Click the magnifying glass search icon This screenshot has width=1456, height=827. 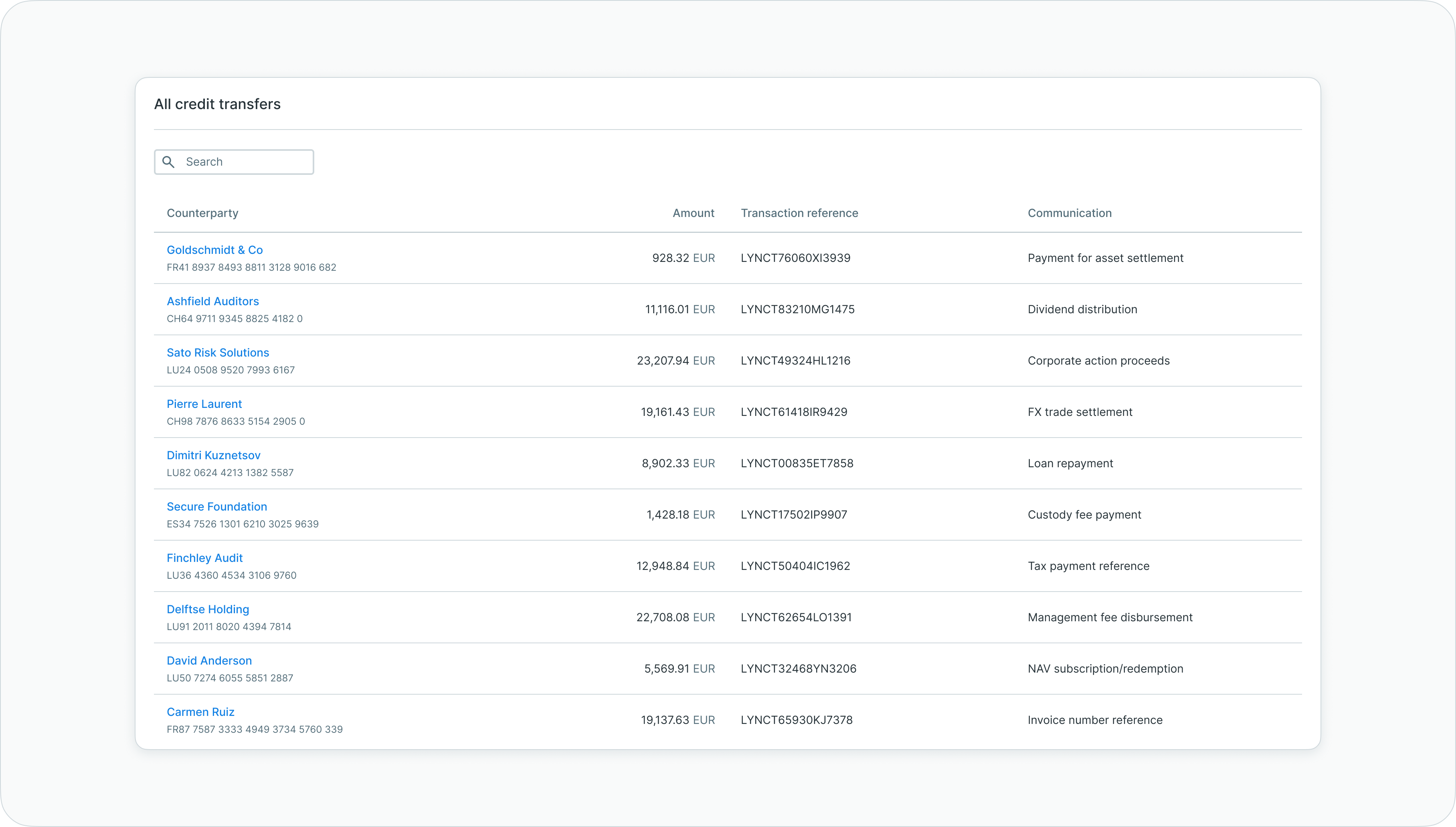pyautogui.click(x=168, y=162)
